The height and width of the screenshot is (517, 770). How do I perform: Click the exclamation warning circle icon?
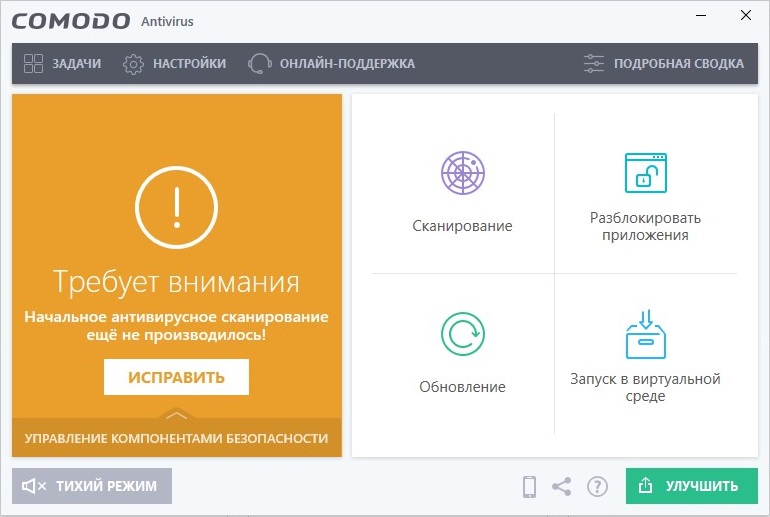pyautogui.click(x=176, y=207)
